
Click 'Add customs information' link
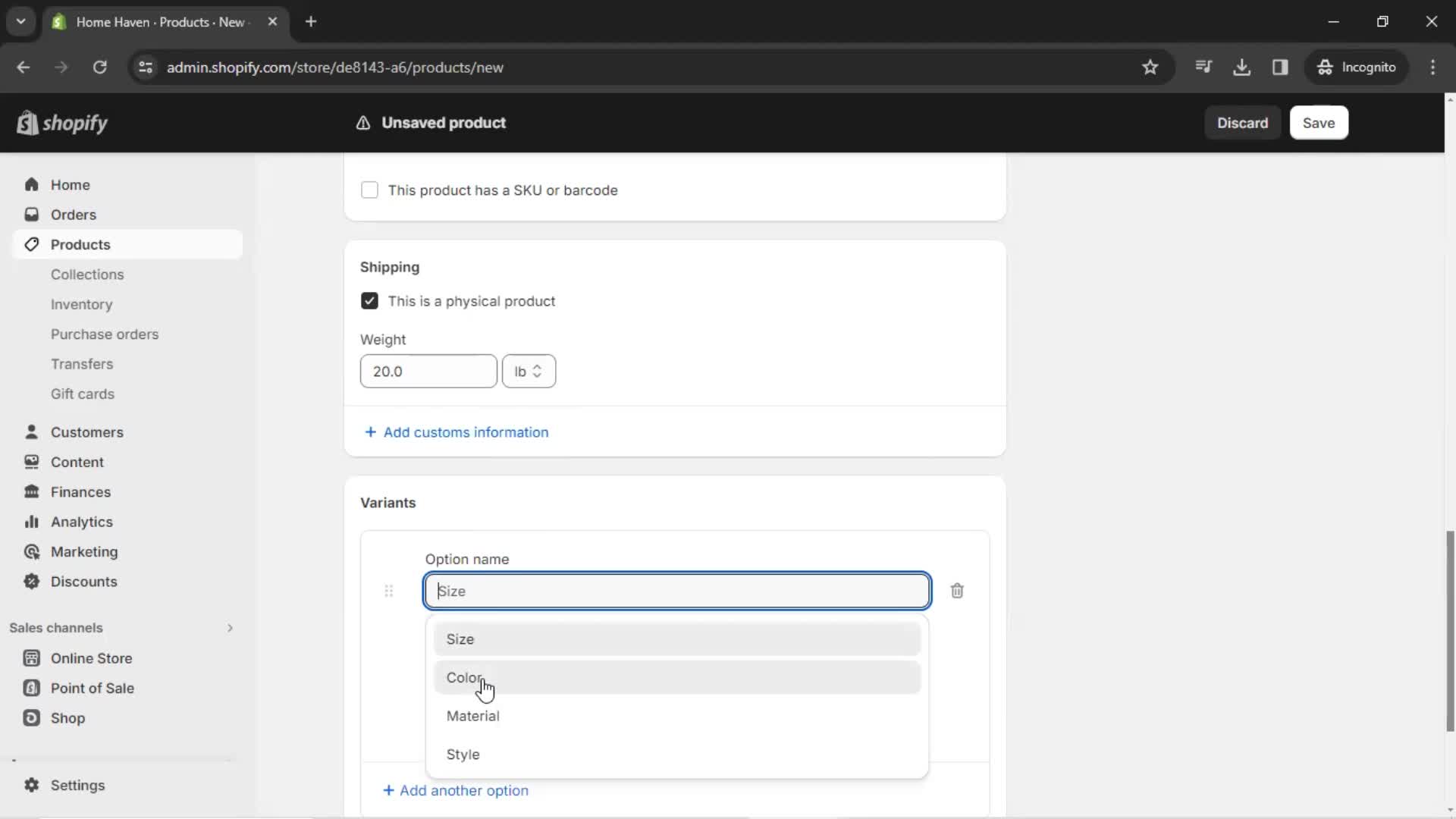pyautogui.click(x=456, y=432)
